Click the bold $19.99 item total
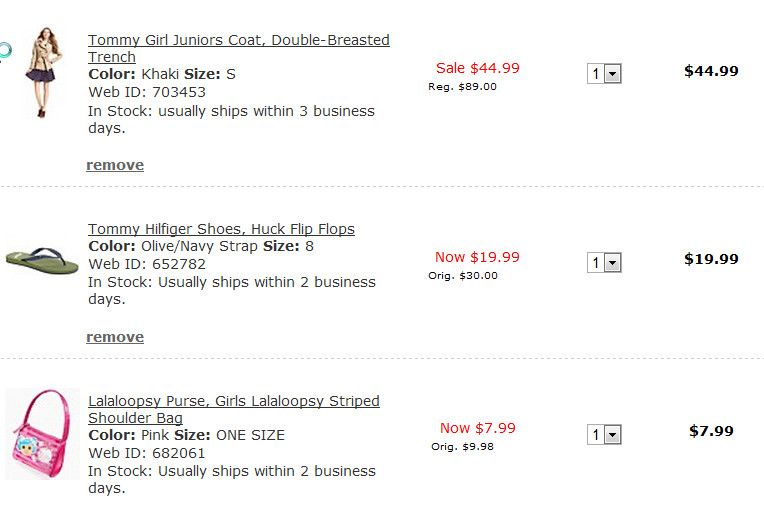The width and height of the screenshot is (764, 506). tap(711, 259)
